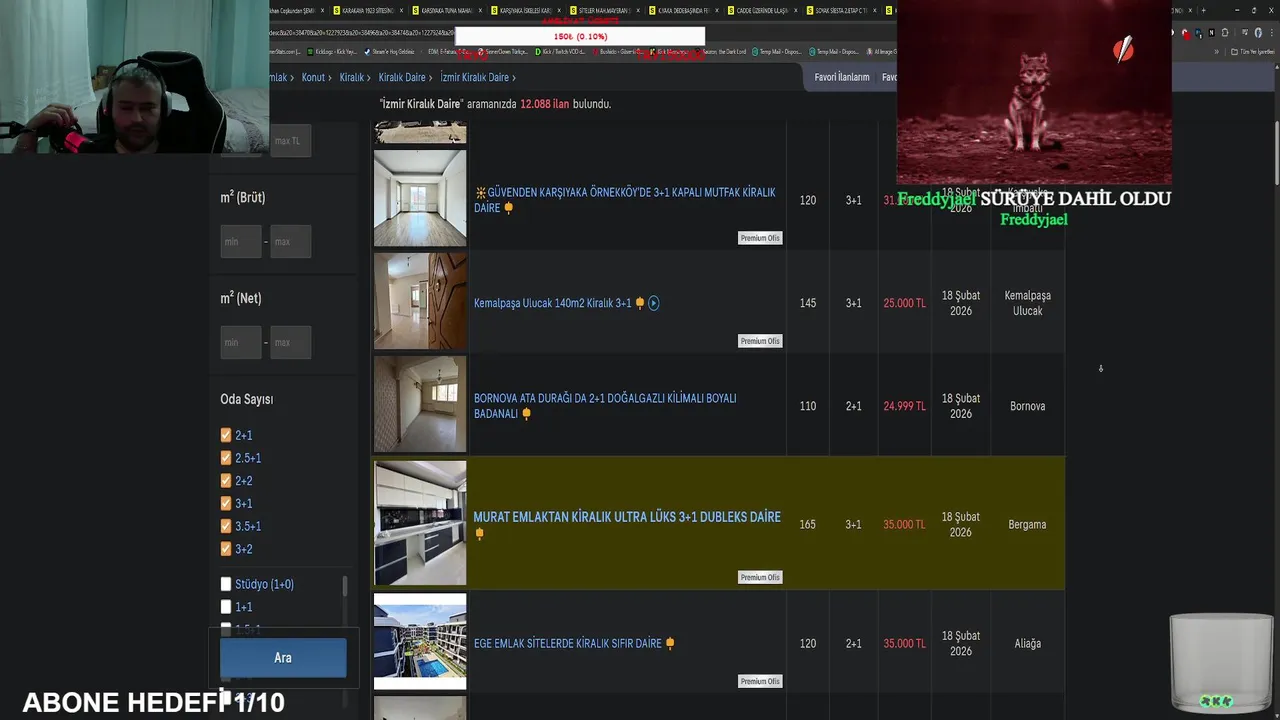Screen dimensions: 1280x720
Task: Focus the max TL price field
Action: pos(290,141)
